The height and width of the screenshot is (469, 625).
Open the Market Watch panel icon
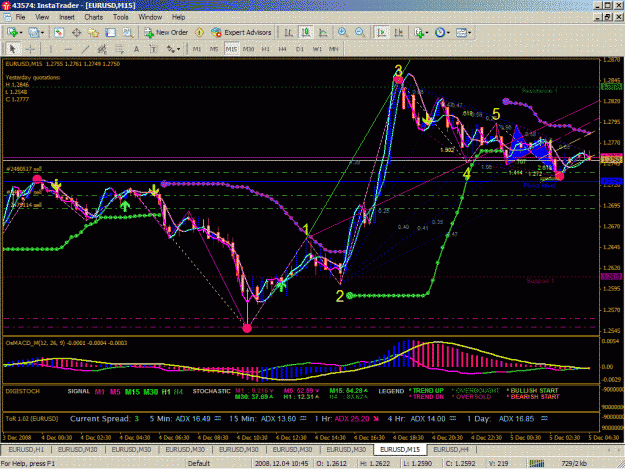point(59,33)
